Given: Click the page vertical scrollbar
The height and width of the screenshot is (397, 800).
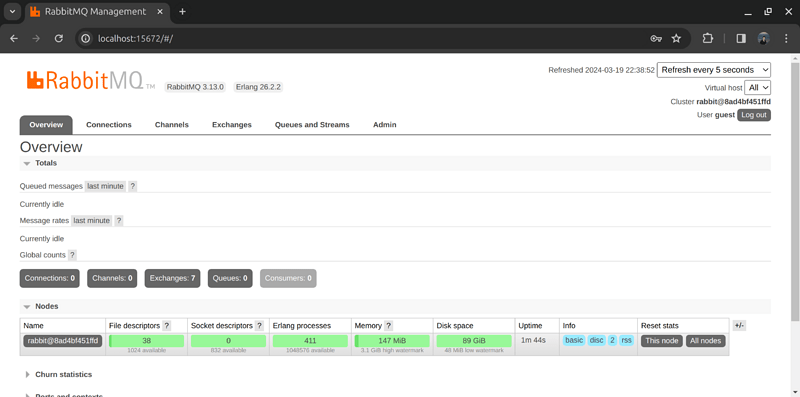Looking at the screenshot, I should pos(795,191).
